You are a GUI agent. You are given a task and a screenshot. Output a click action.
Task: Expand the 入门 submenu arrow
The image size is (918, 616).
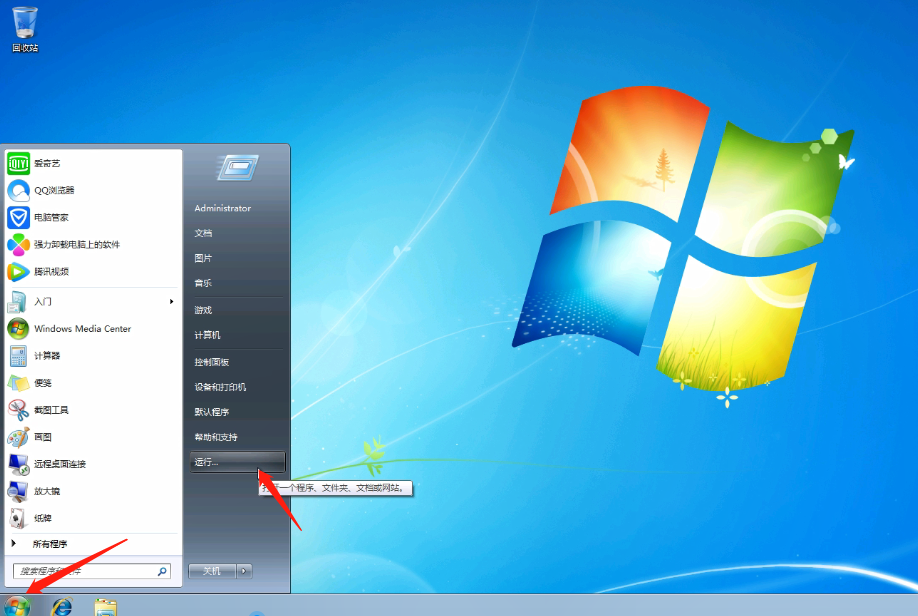pyautogui.click(x=172, y=302)
